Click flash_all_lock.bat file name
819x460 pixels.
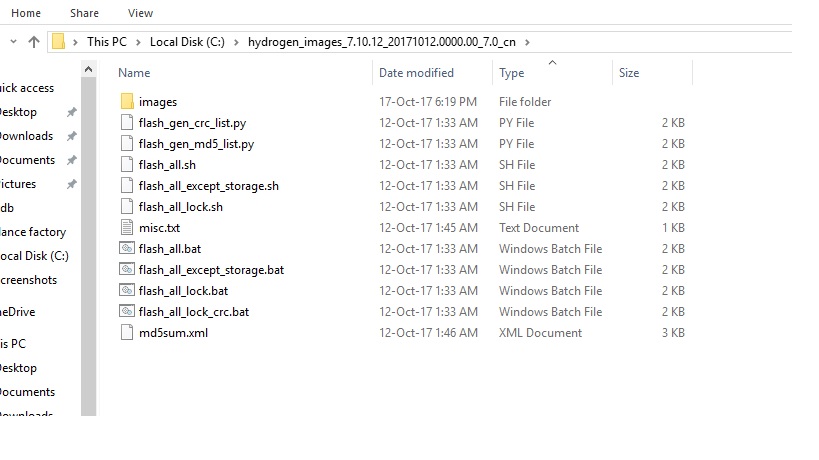coord(183,291)
